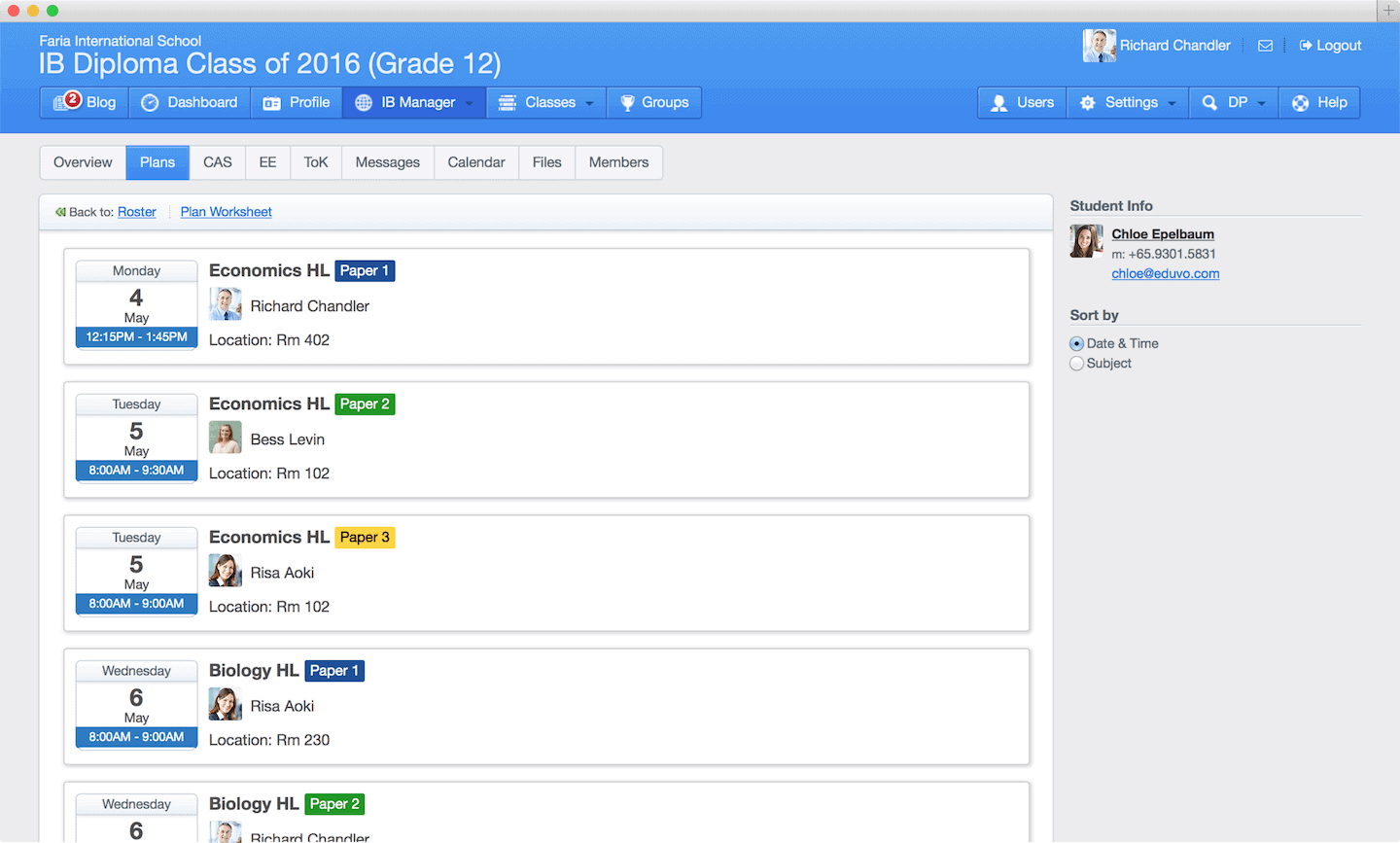Click green Paper 2 badge for Economics HL

(x=365, y=404)
